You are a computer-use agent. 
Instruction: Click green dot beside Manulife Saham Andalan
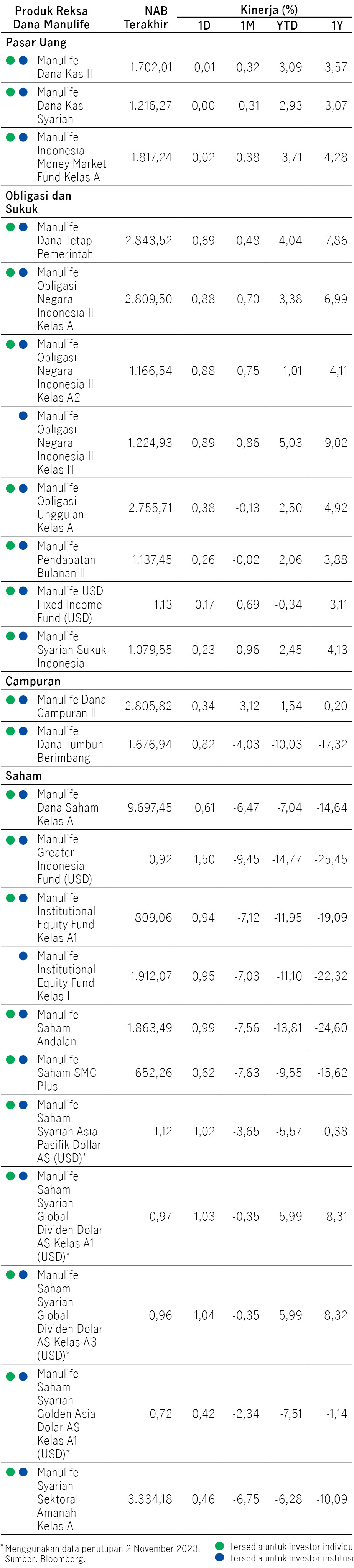click(x=10, y=1014)
